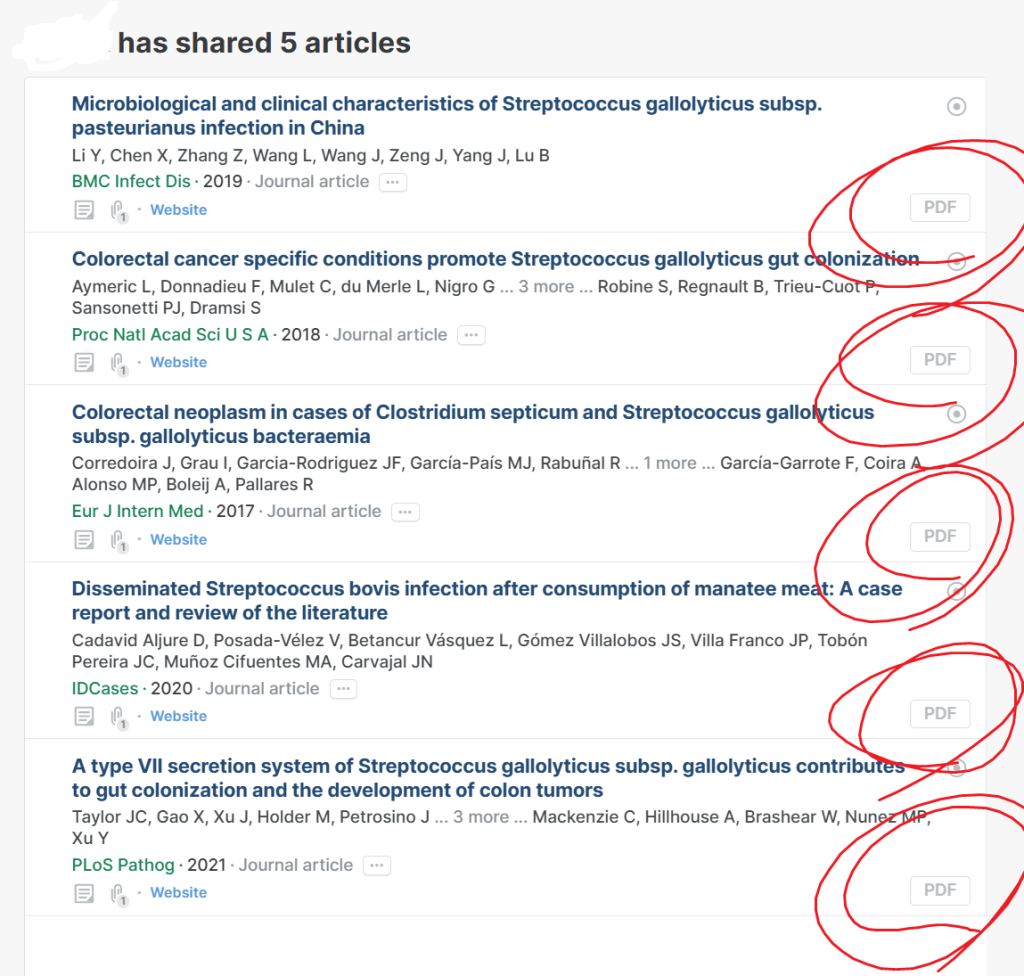This screenshot has height=976, width=1024.
Task: Select radio button for colorectal cancer gut colonization article
Action: (x=956, y=262)
